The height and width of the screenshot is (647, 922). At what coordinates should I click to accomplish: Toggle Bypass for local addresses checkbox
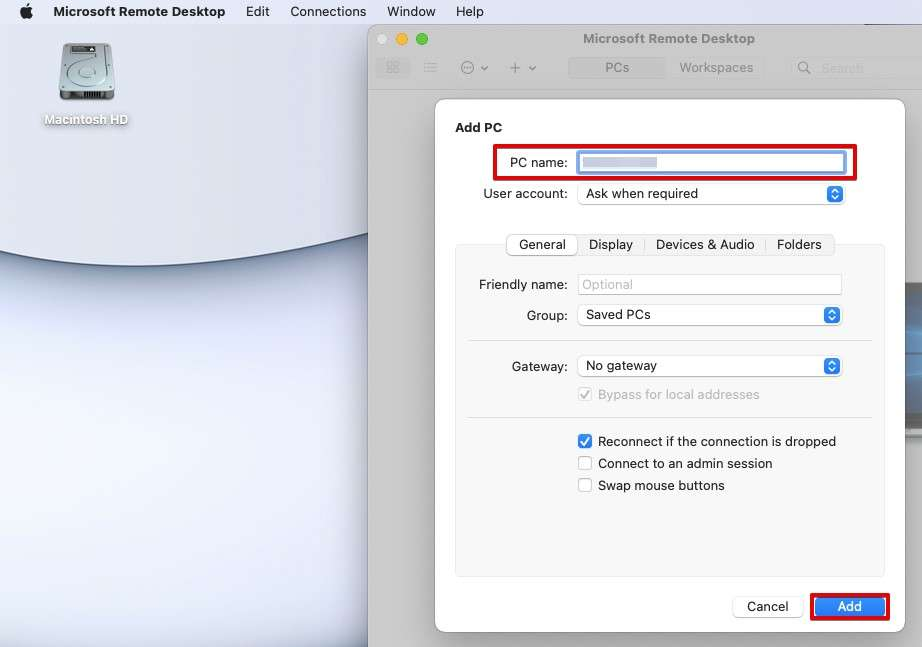(x=585, y=394)
